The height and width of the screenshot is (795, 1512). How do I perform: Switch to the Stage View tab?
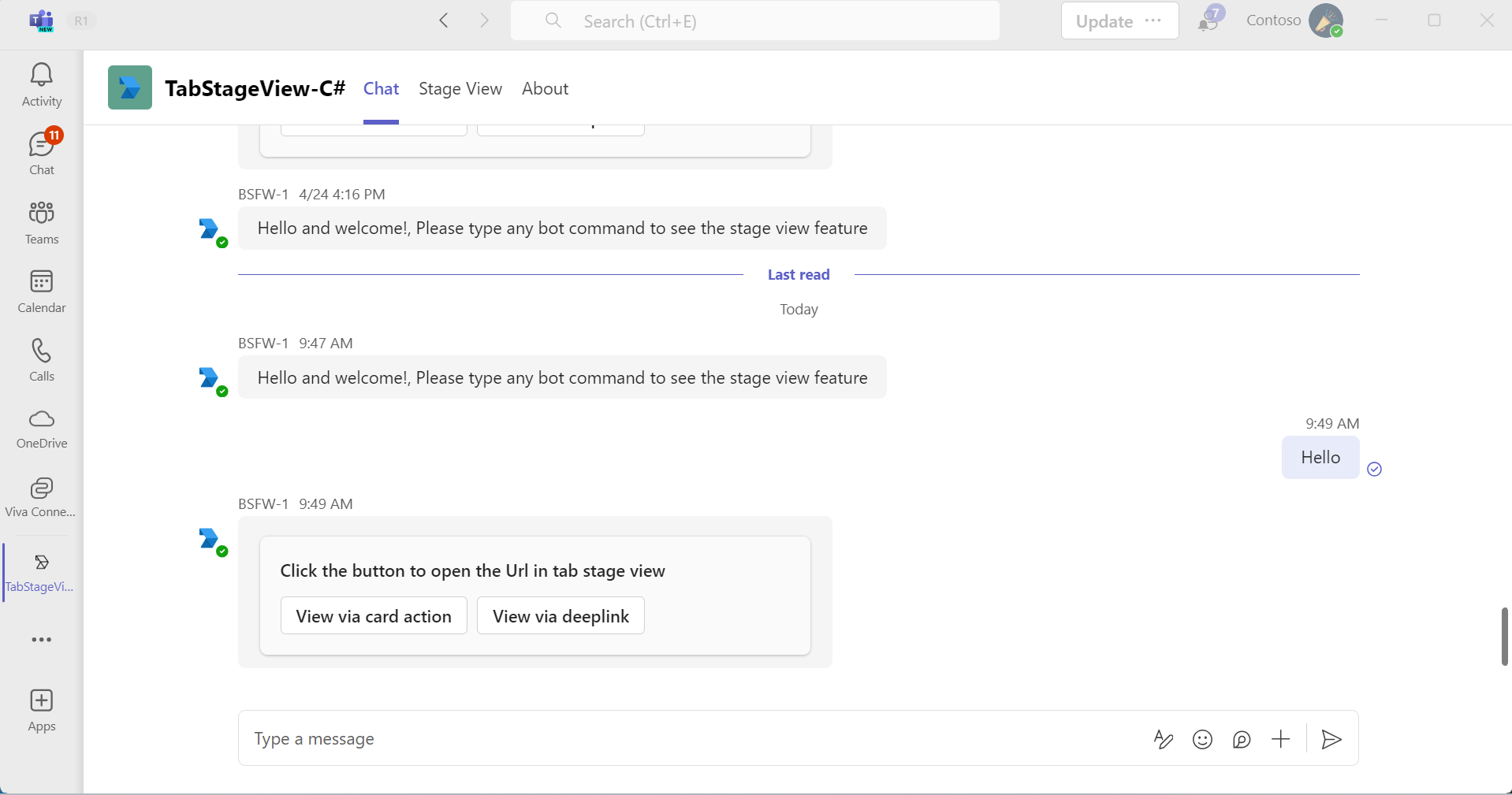[x=460, y=89]
